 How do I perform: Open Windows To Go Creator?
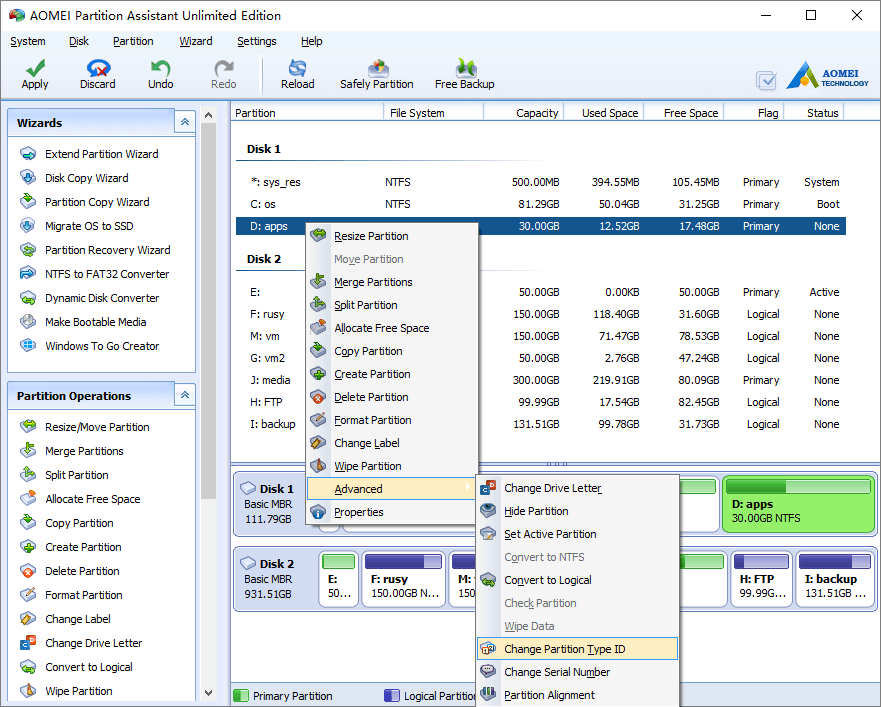(x=102, y=346)
